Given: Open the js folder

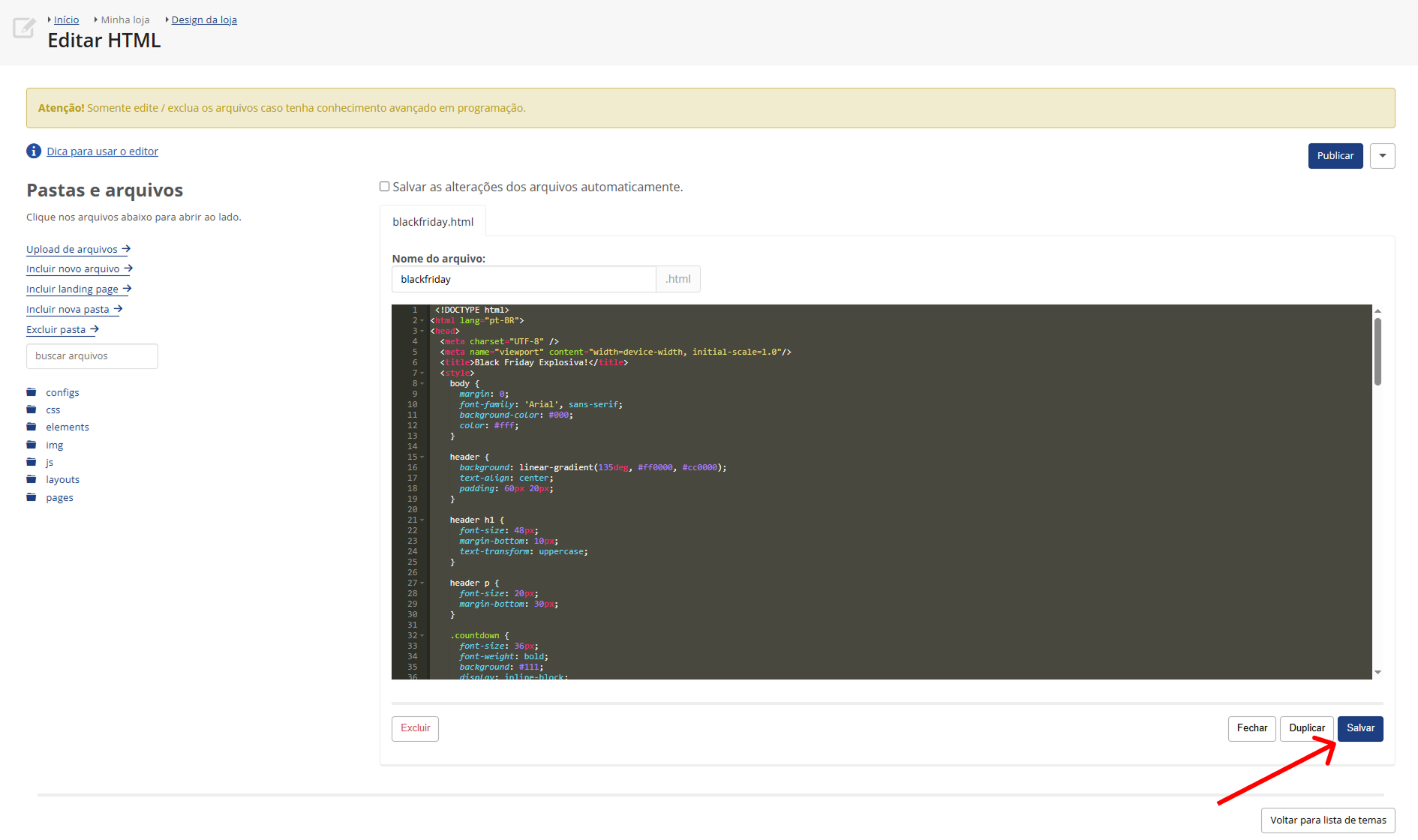Looking at the screenshot, I should click(x=50, y=462).
